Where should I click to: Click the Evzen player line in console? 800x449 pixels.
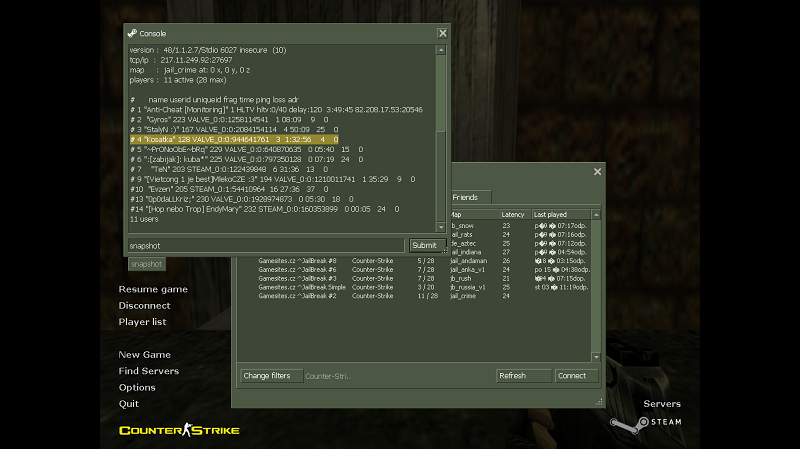(x=229, y=189)
